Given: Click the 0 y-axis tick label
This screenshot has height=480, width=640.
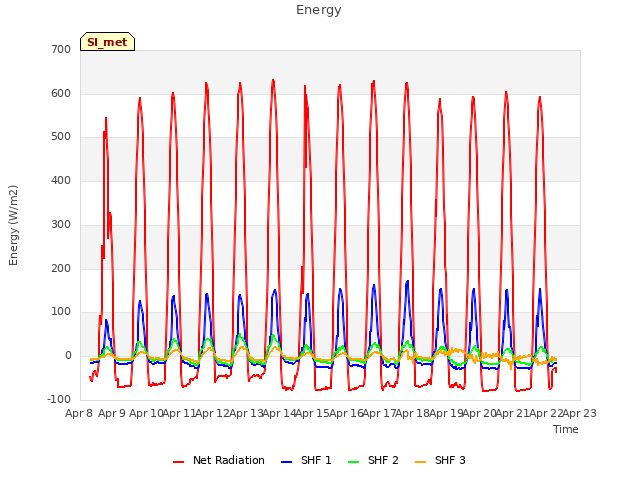Looking at the screenshot, I should 68,356.
